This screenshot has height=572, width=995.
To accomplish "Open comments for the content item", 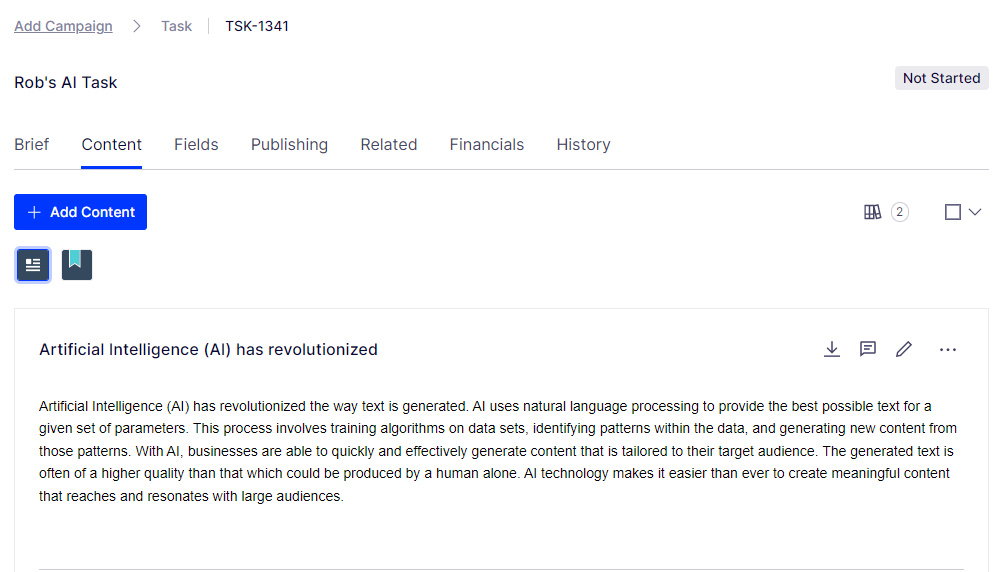I will 867,349.
